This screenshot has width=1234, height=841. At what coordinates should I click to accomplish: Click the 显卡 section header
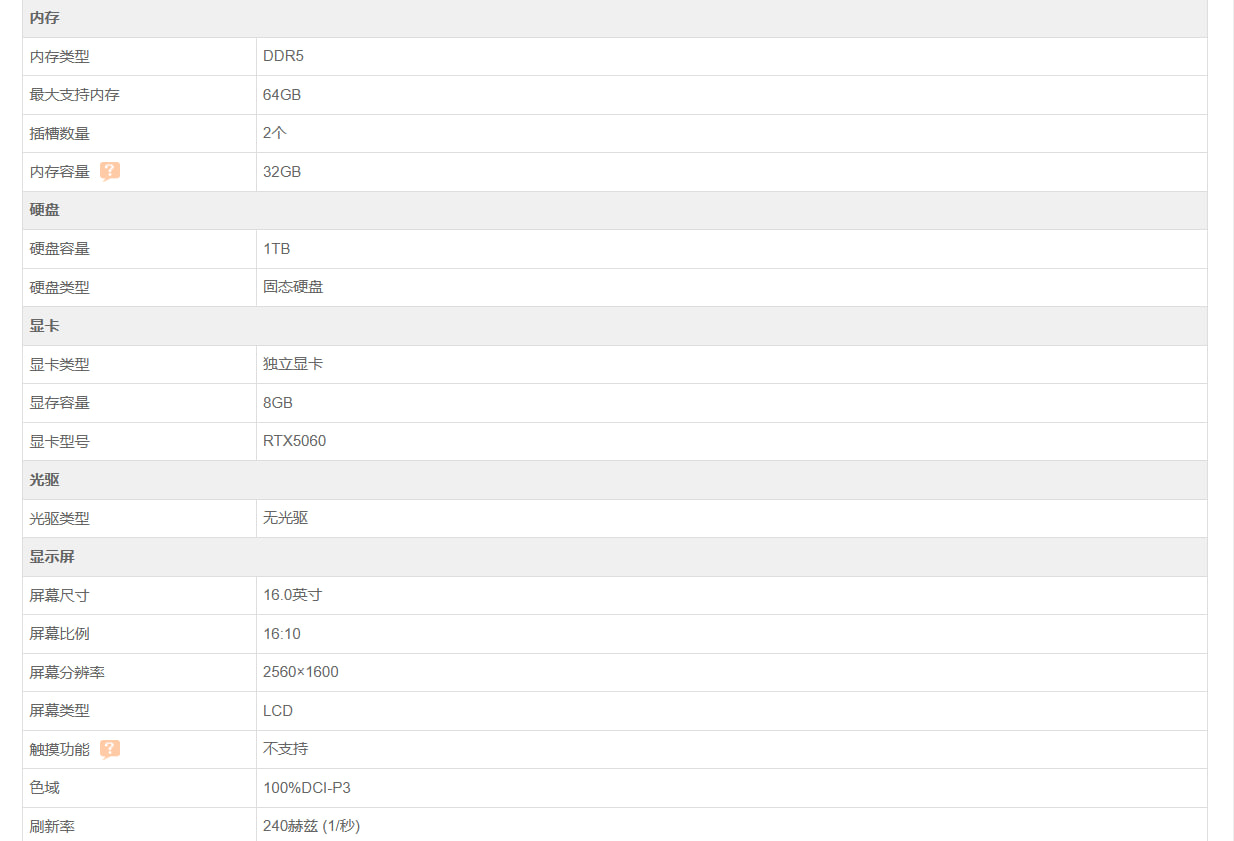click(x=45, y=326)
